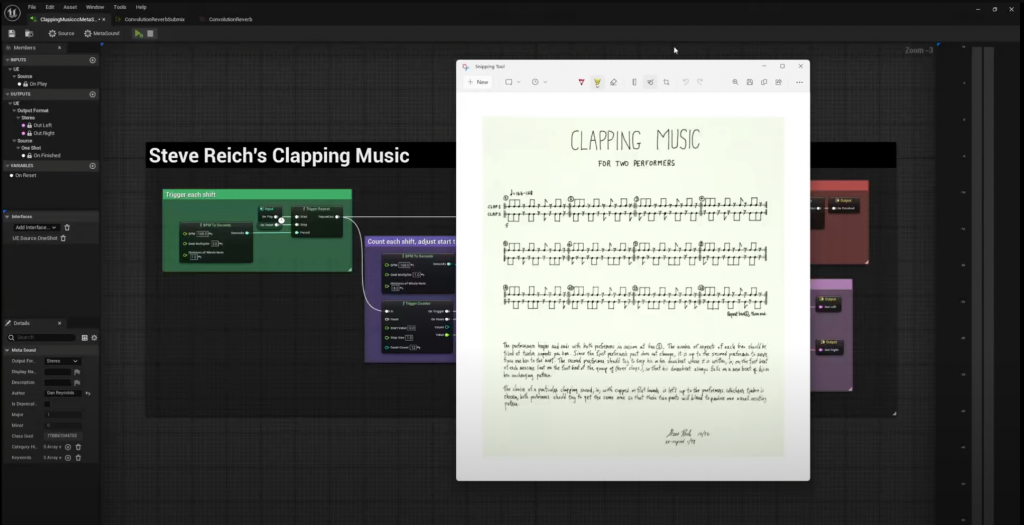Collapse the Stereo tree node
Viewport: 1024px width, 525px height.
pos(18,118)
